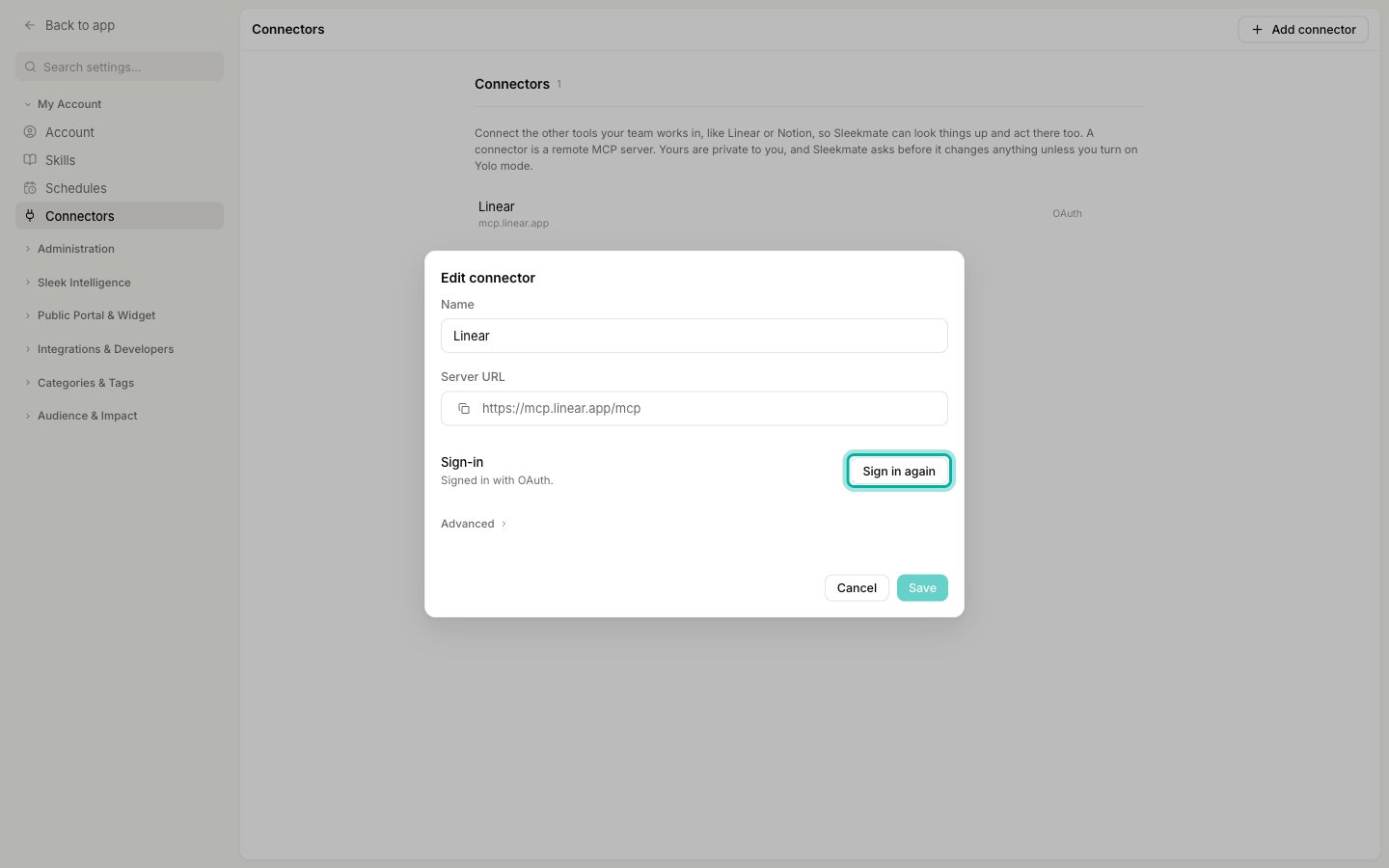Viewport: 1389px width, 868px height.
Task: Expand the Sleek Intelligence section
Action: coord(77,283)
